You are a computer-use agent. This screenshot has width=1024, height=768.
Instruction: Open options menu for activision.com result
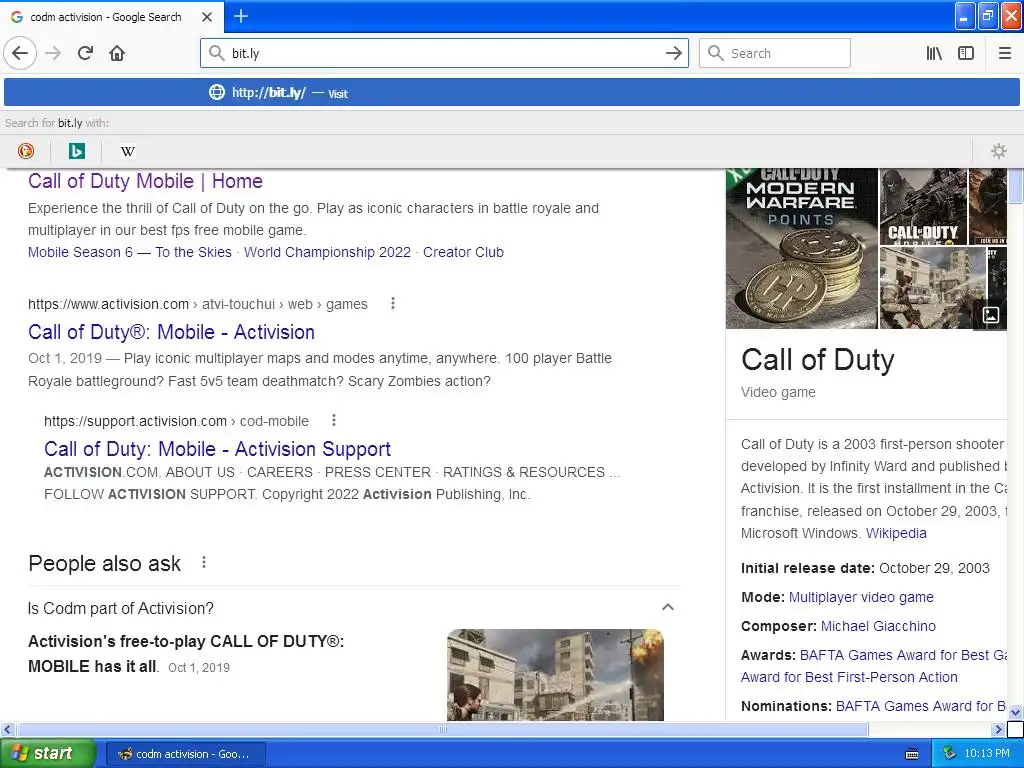coord(392,303)
